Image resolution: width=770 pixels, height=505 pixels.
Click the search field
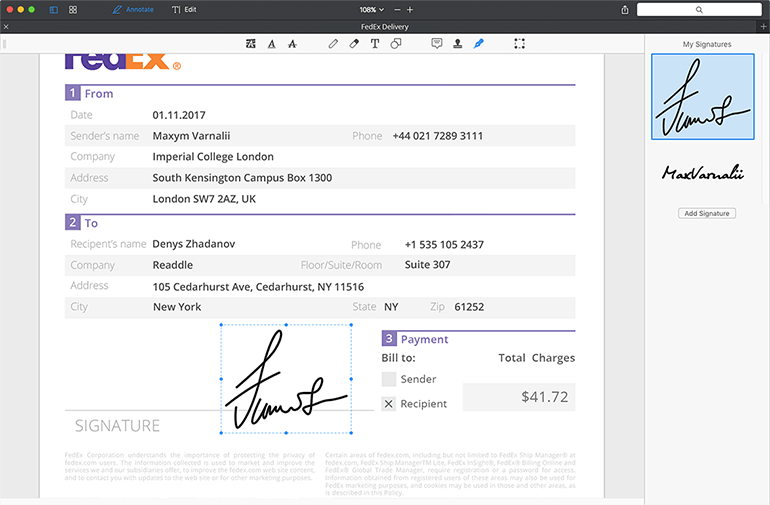699,10
